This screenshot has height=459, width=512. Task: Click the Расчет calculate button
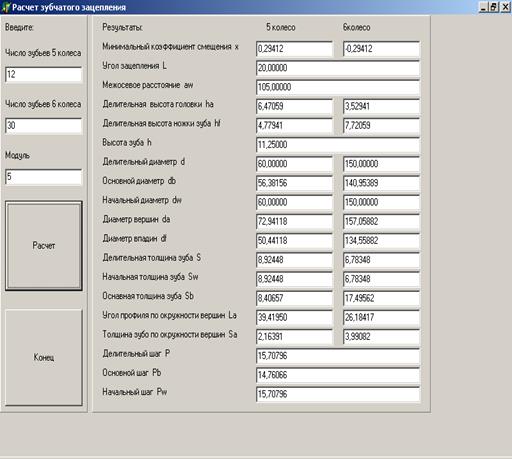(44, 245)
